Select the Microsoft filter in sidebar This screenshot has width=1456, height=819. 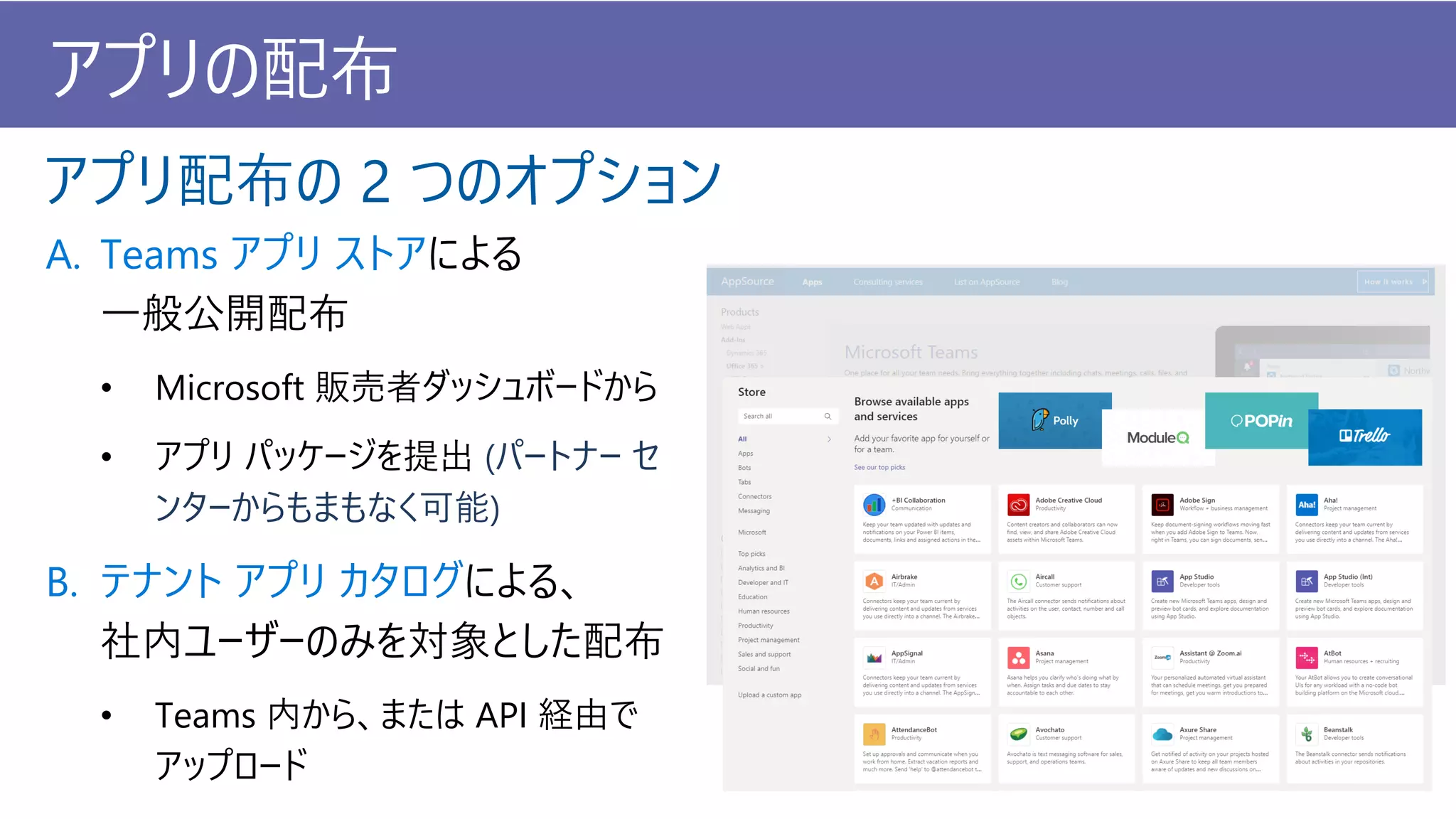coord(751,532)
